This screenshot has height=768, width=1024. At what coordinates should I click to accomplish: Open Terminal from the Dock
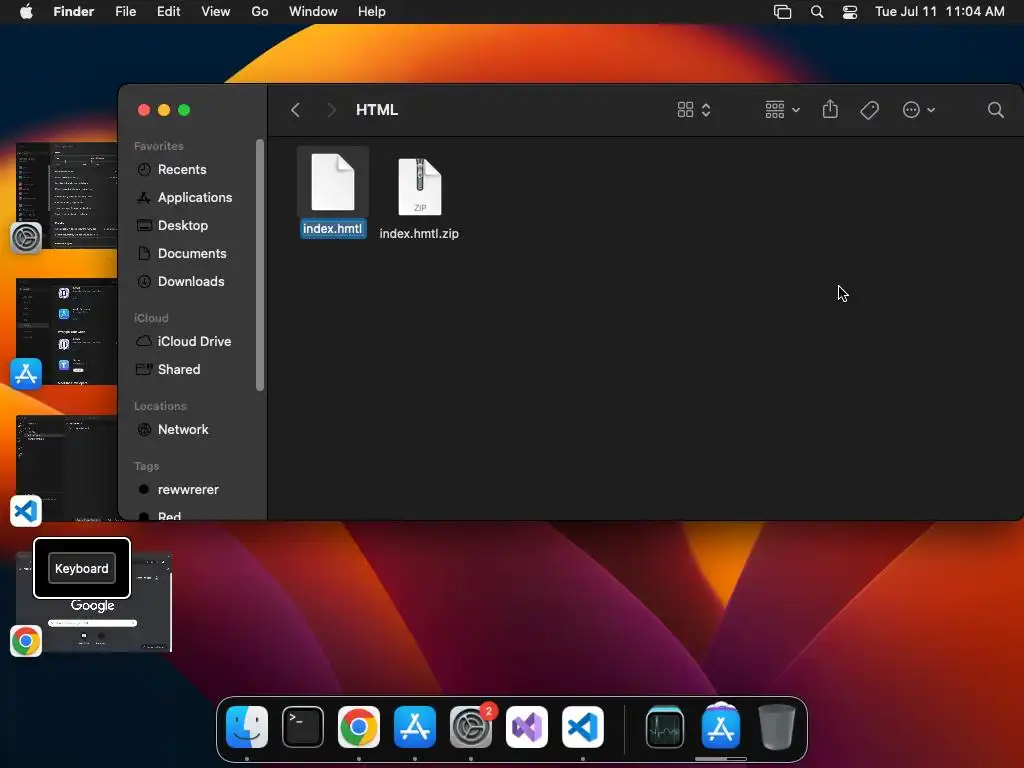pyautogui.click(x=303, y=727)
